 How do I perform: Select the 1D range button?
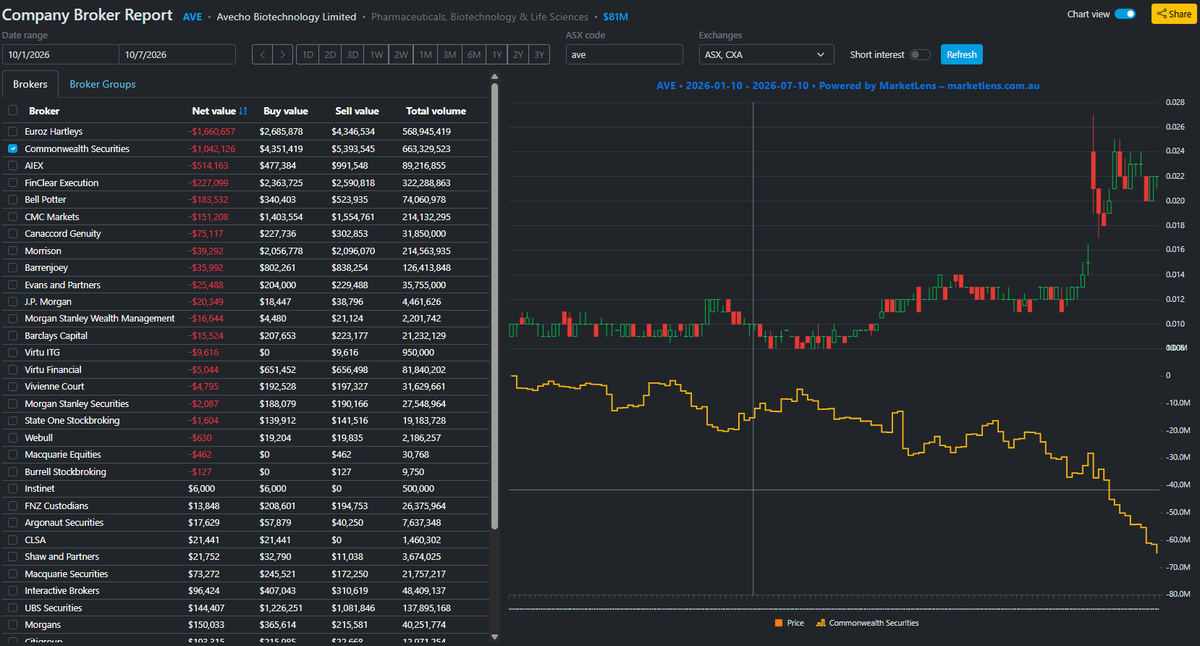pyautogui.click(x=307, y=55)
